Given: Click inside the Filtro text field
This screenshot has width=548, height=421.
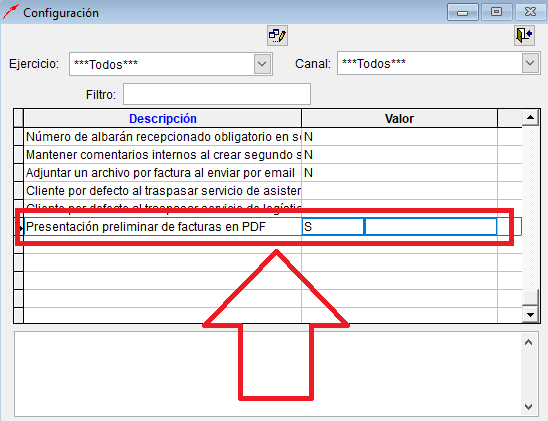Looking at the screenshot, I should (x=217, y=94).
